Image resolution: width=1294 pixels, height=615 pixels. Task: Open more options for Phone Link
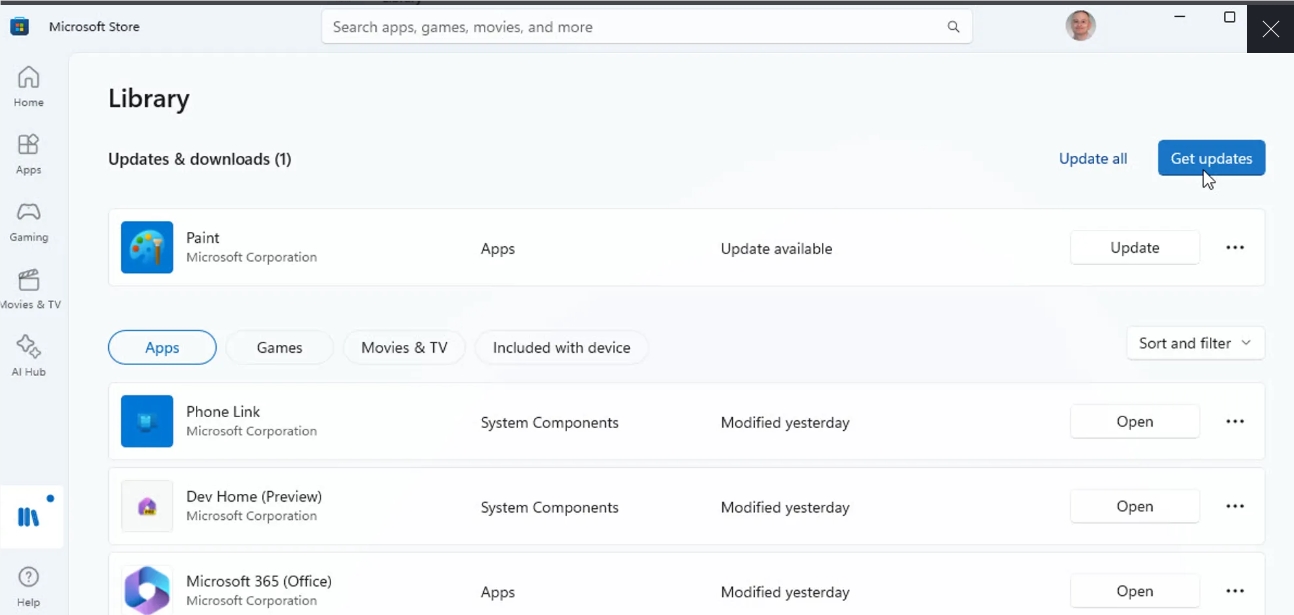(1235, 421)
